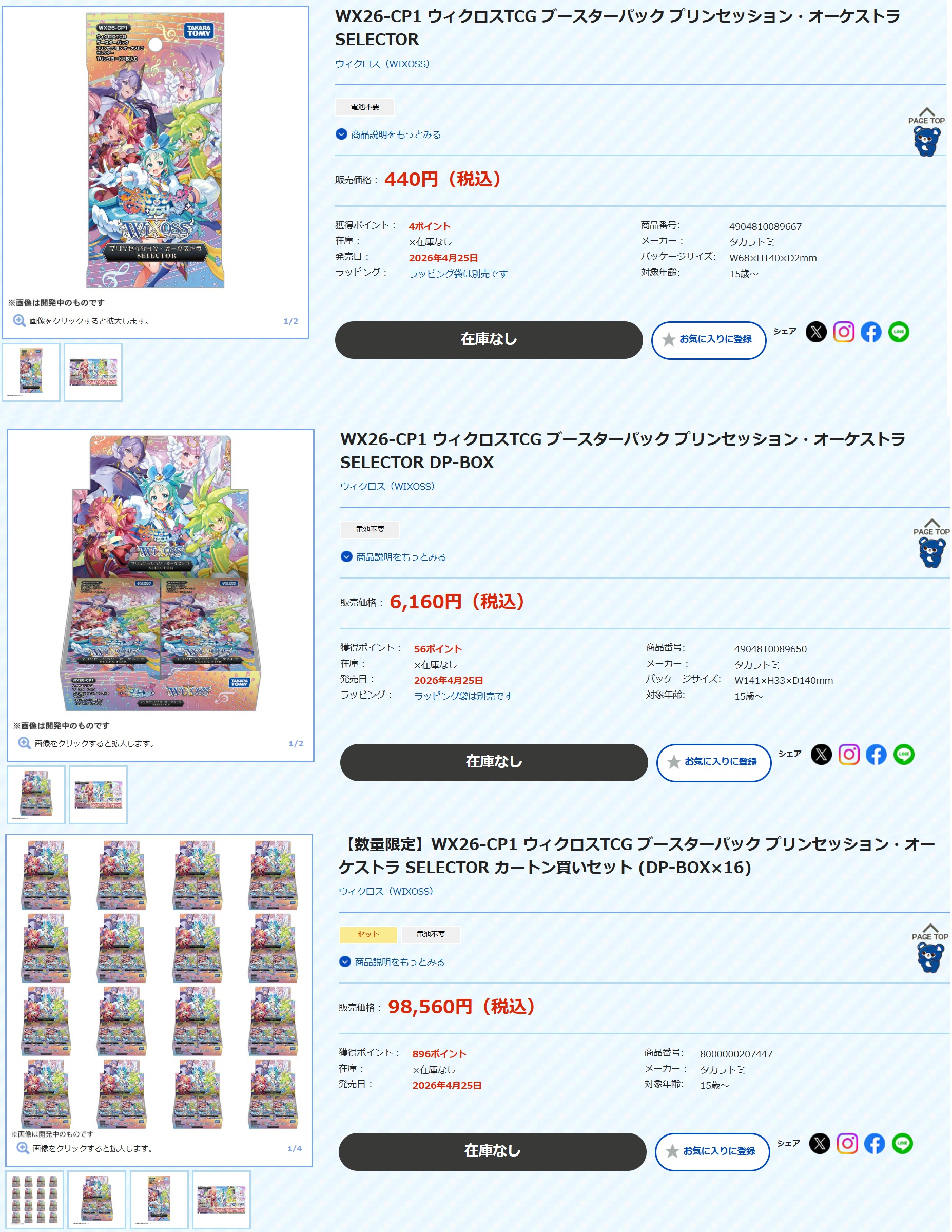Click the 在庫なし button for the 98,560円 set

tap(492, 1151)
